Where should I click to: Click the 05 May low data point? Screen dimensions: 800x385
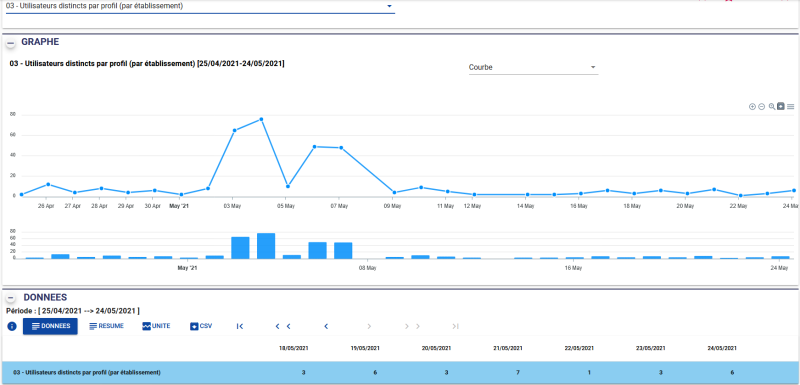[288, 187]
